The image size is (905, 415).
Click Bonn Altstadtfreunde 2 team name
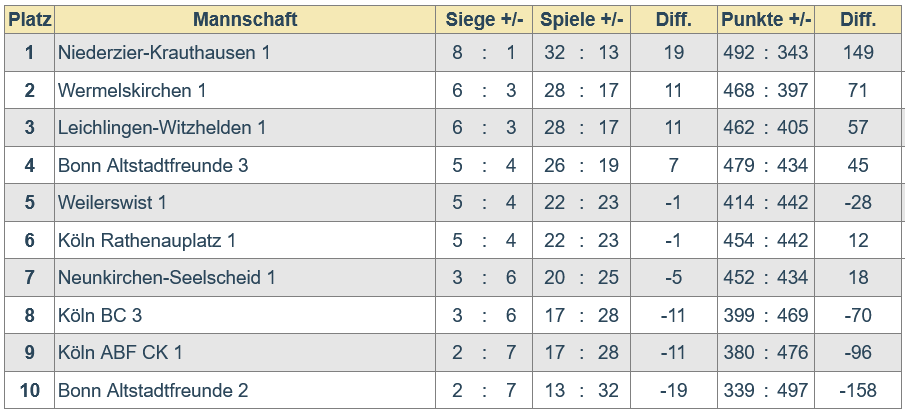(x=153, y=390)
